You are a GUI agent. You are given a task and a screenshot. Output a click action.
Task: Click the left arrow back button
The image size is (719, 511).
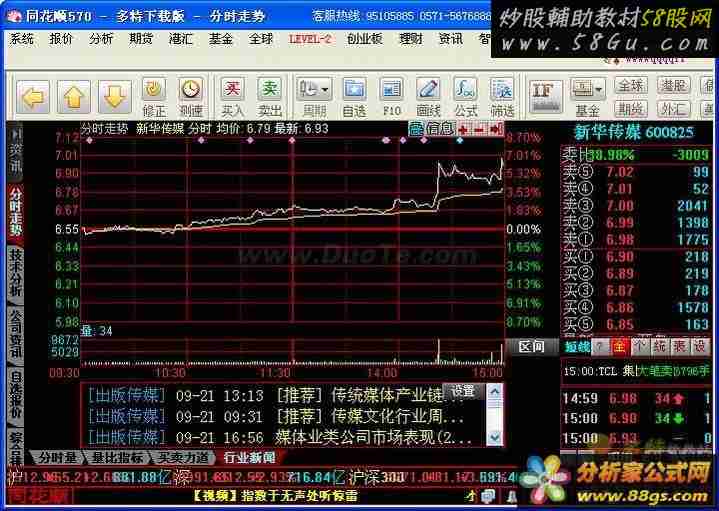(x=33, y=97)
